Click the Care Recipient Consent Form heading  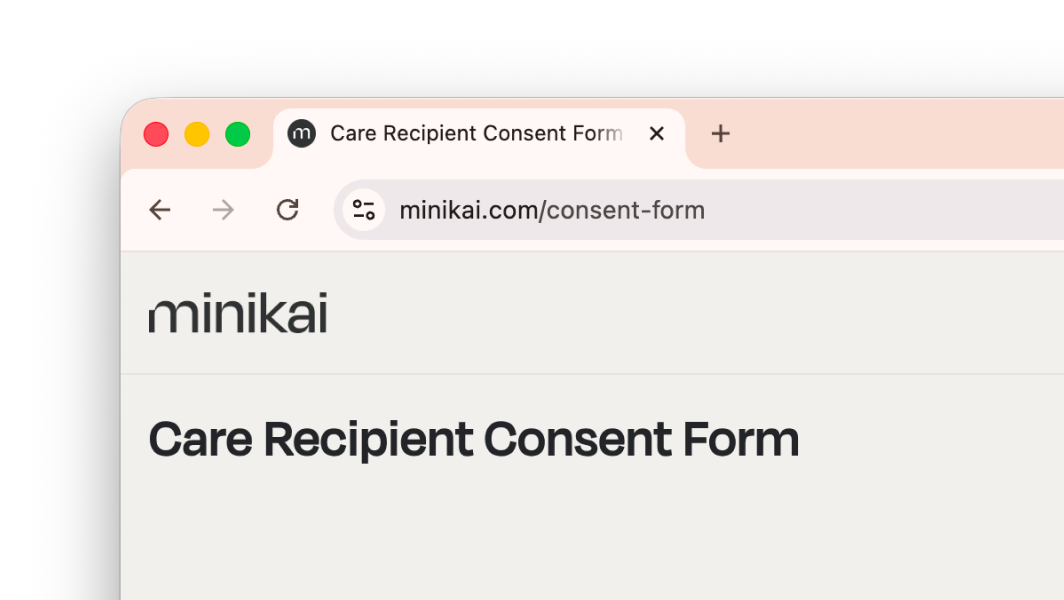(x=474, y=440)
